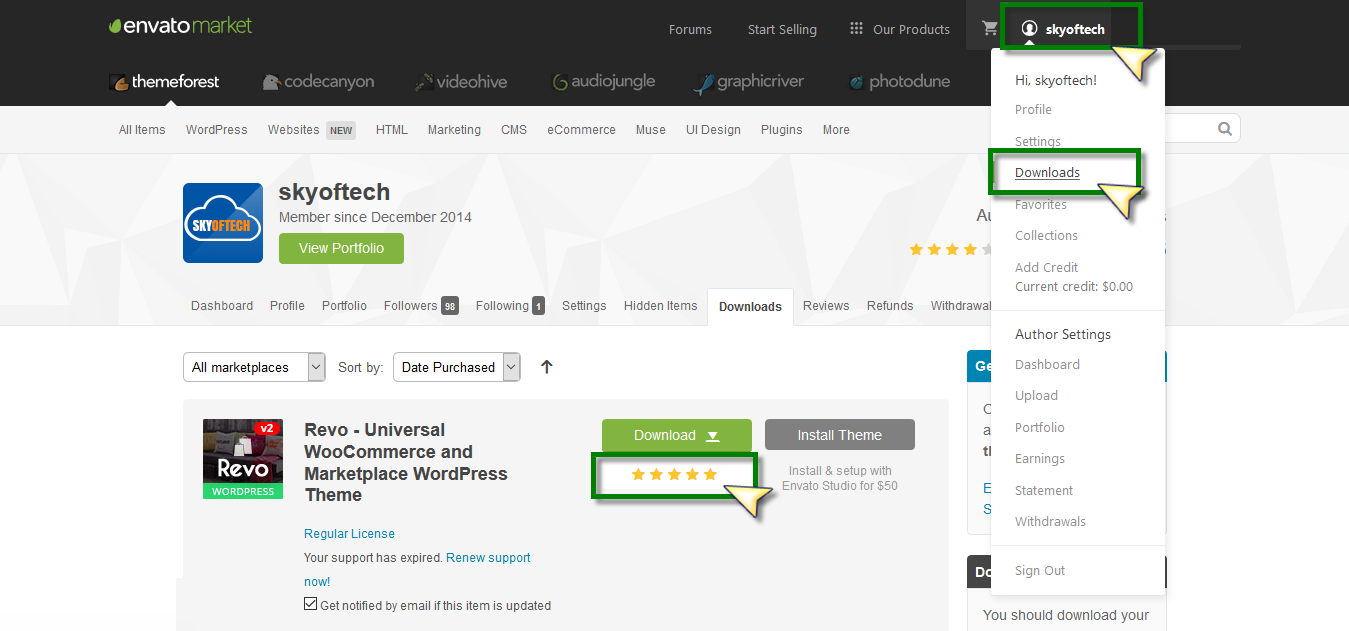Expand the More category menu
Viewport: 1349px width, 631px height.
pos(836,130)
